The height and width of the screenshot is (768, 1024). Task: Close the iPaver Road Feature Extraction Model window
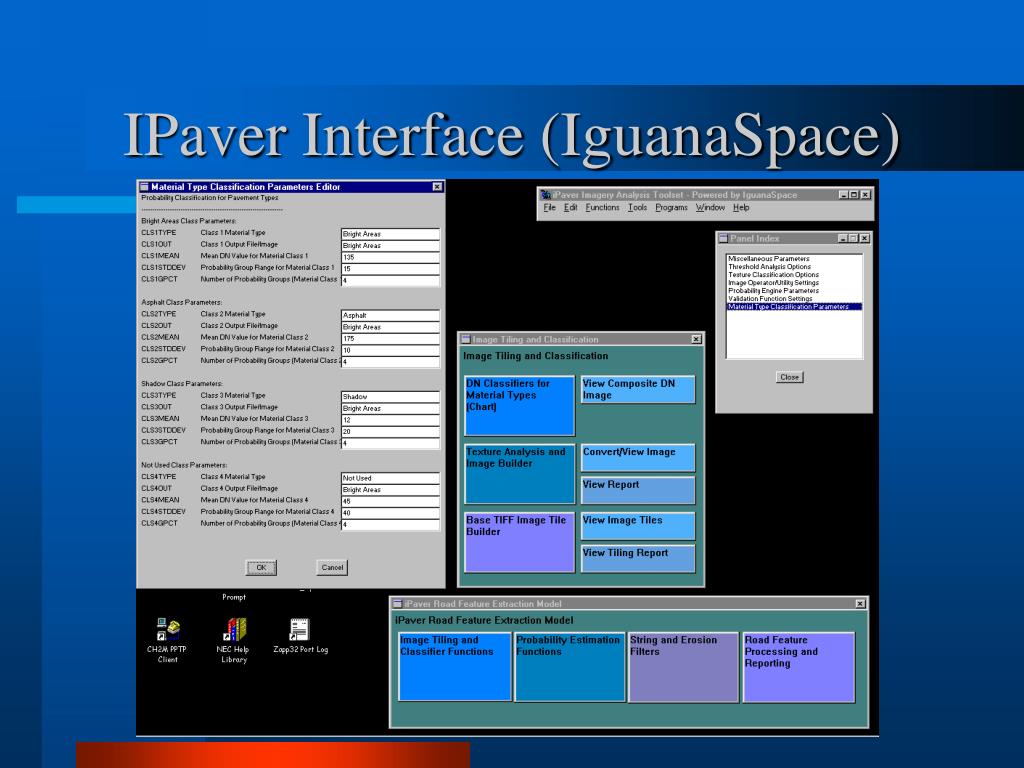tap(860, 603)
